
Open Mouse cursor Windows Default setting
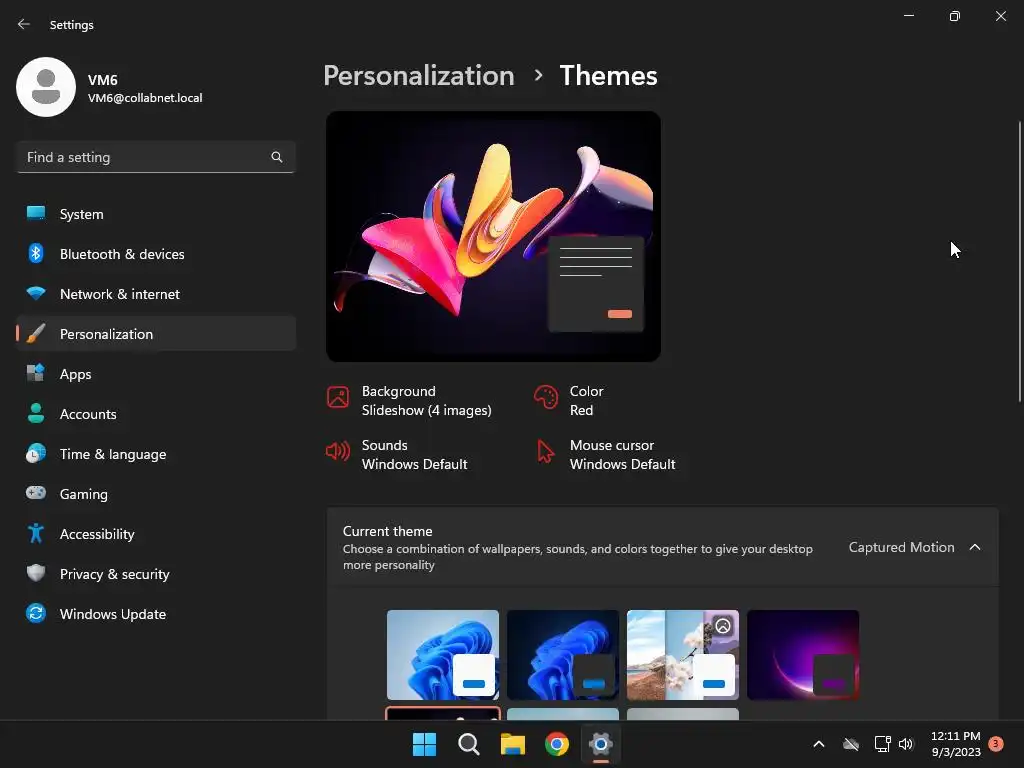605,455
